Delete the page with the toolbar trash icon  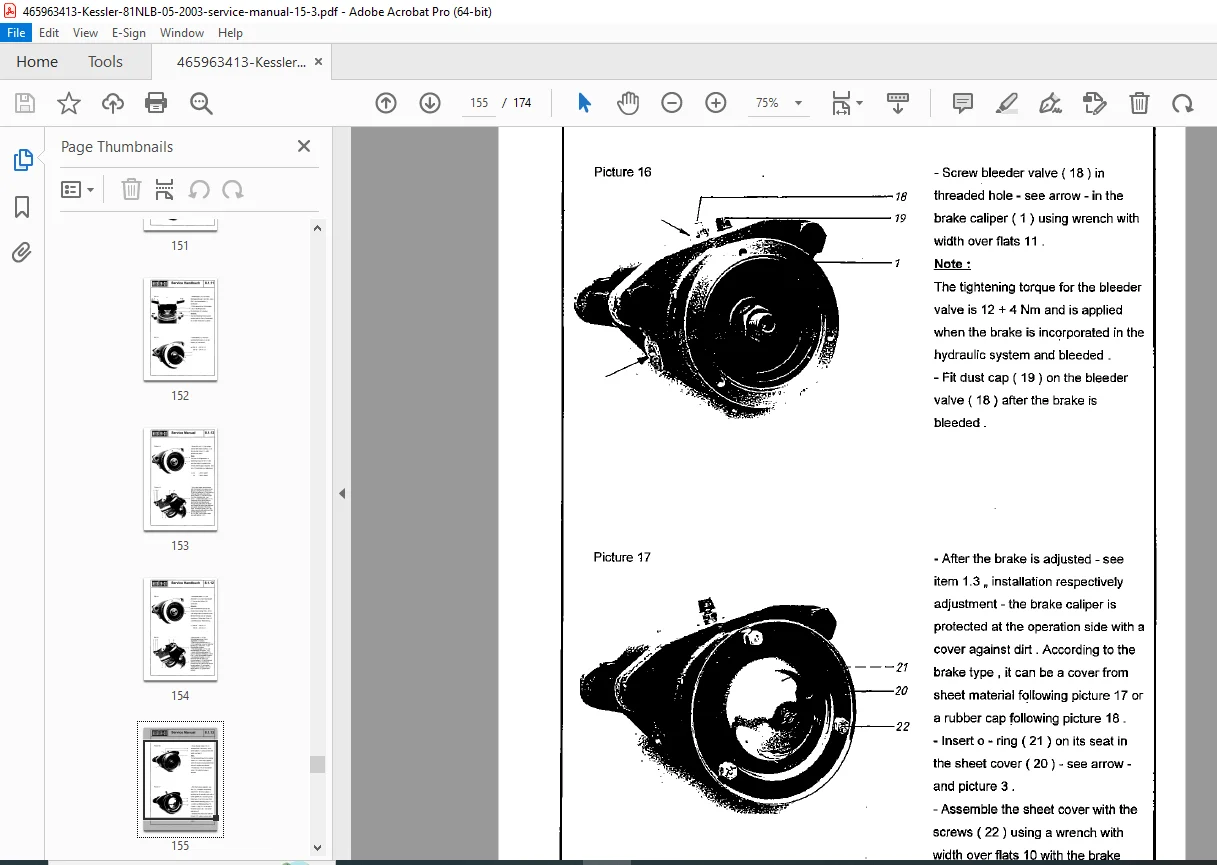click(1139, 103)
